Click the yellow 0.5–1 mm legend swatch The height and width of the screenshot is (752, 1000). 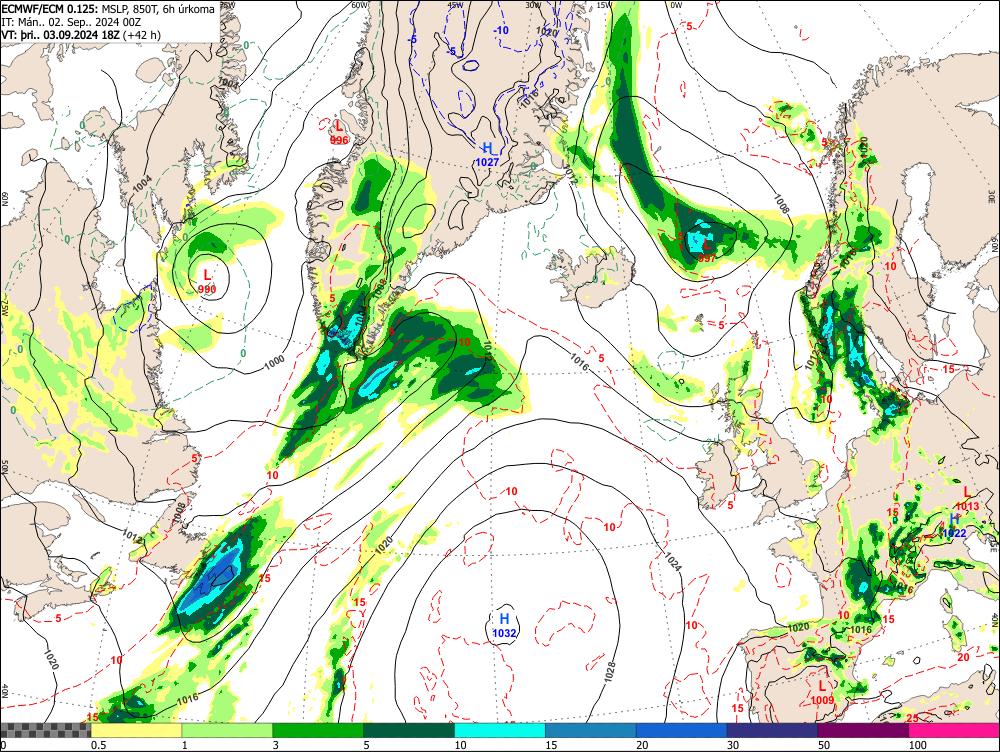[x=136, y=730]
